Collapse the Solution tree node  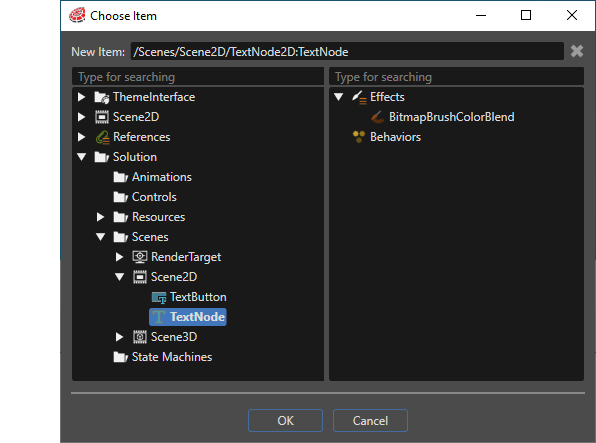[x=81, y=157]
